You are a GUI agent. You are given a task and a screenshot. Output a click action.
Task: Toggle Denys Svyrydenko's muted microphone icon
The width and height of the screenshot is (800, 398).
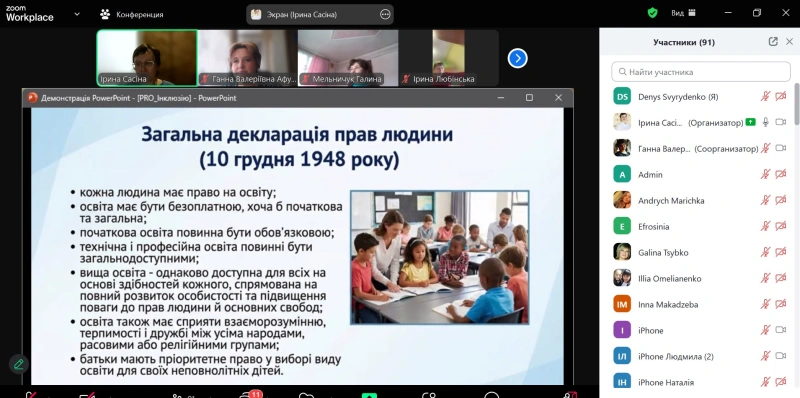pyautogui.click(x=765, y=96)
